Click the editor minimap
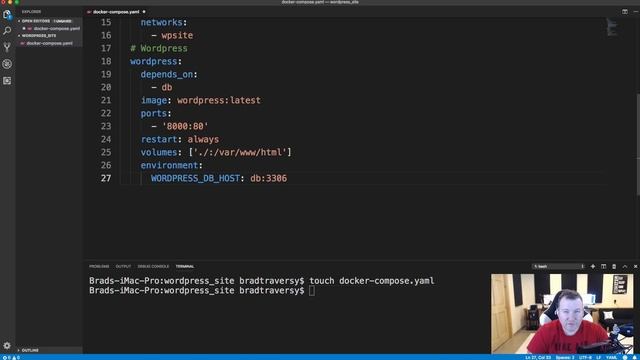The width and height of the screenshot is (640, 360). pyautogui.click(x=611, y=28)
